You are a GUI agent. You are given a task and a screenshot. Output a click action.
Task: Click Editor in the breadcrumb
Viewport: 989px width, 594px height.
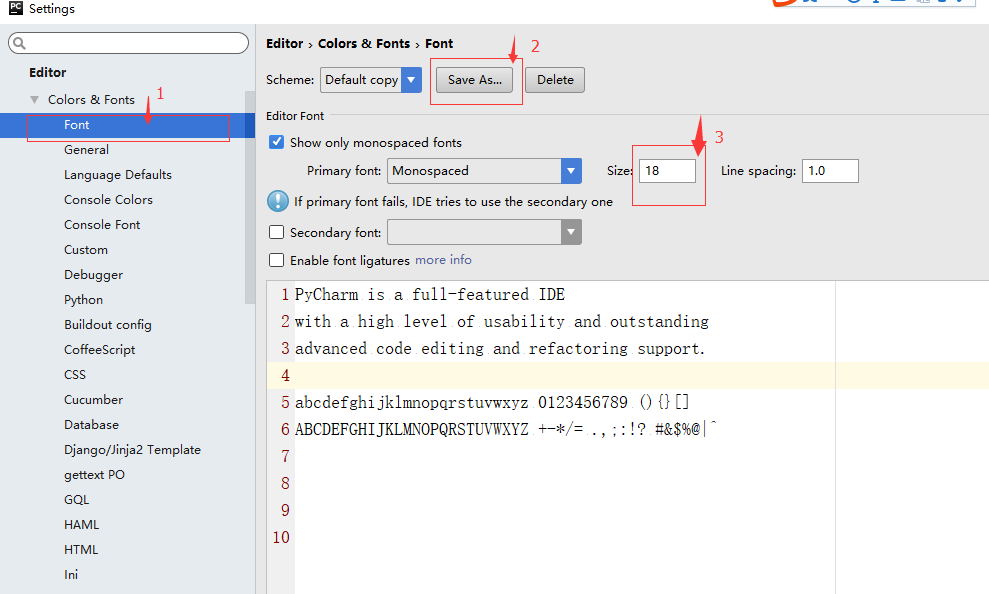pyautogui.click(x=284, y=44)
